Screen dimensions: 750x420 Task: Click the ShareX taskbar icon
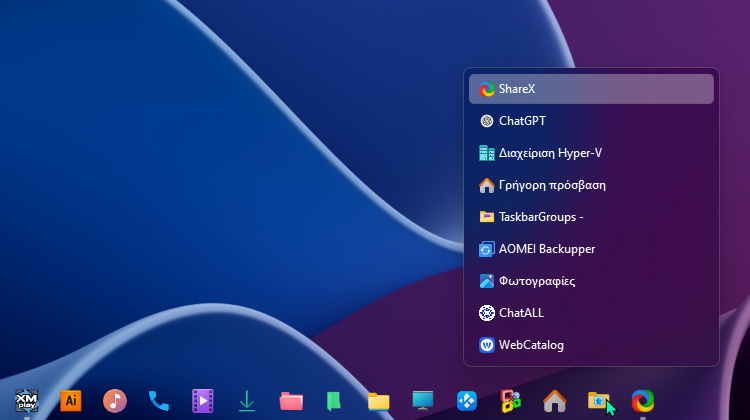point(643,400)
